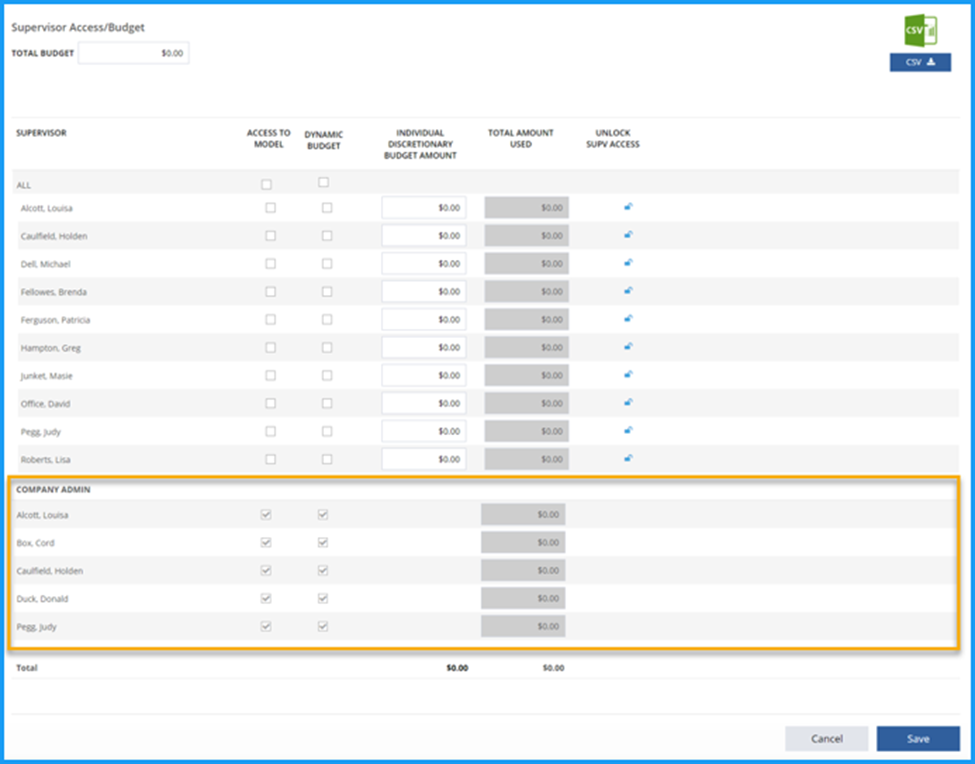Screen dimensions: 975x764
Task: Check Access to Model for Office, David
Action: click(x=270, y=403)
